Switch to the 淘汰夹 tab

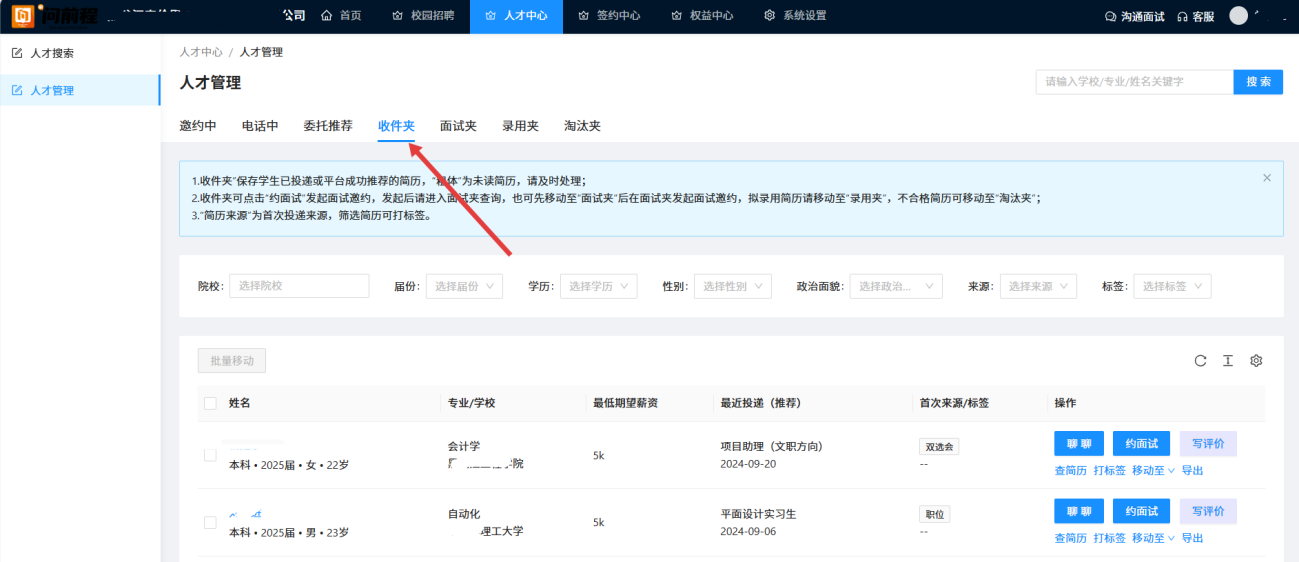(x=582, y=126)
